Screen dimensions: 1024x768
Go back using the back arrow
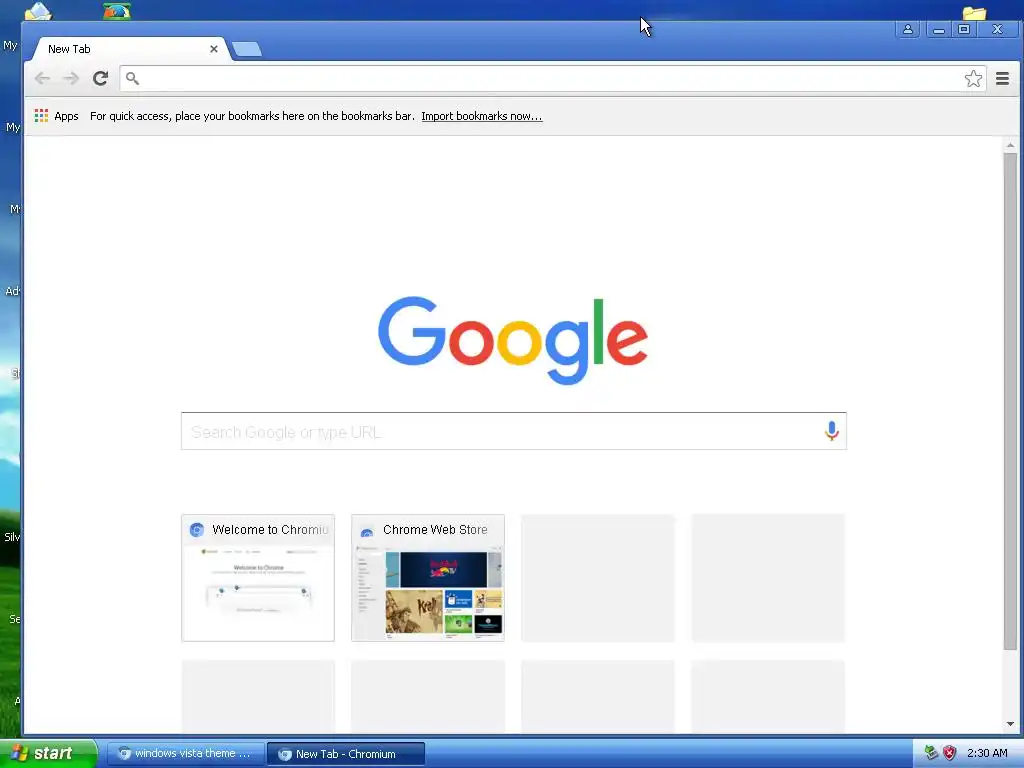[42, 78]
